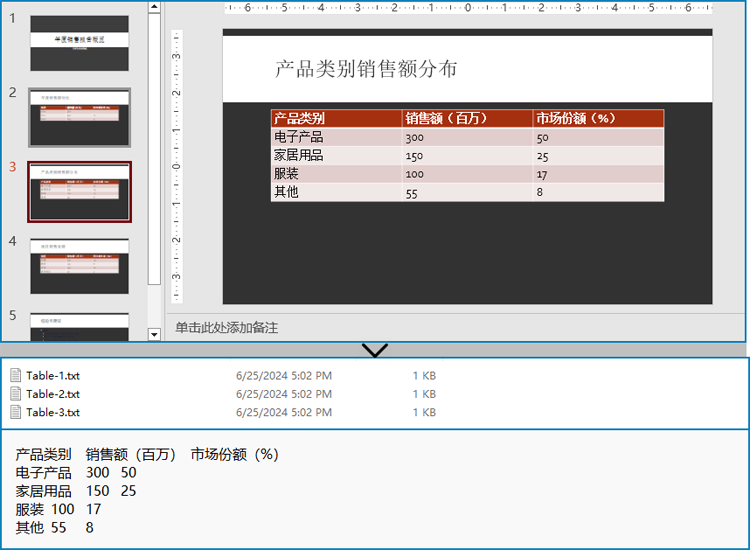The image size is (750, 550).
Task: Click the vertical ruler beside the slide
Action: 176,166
